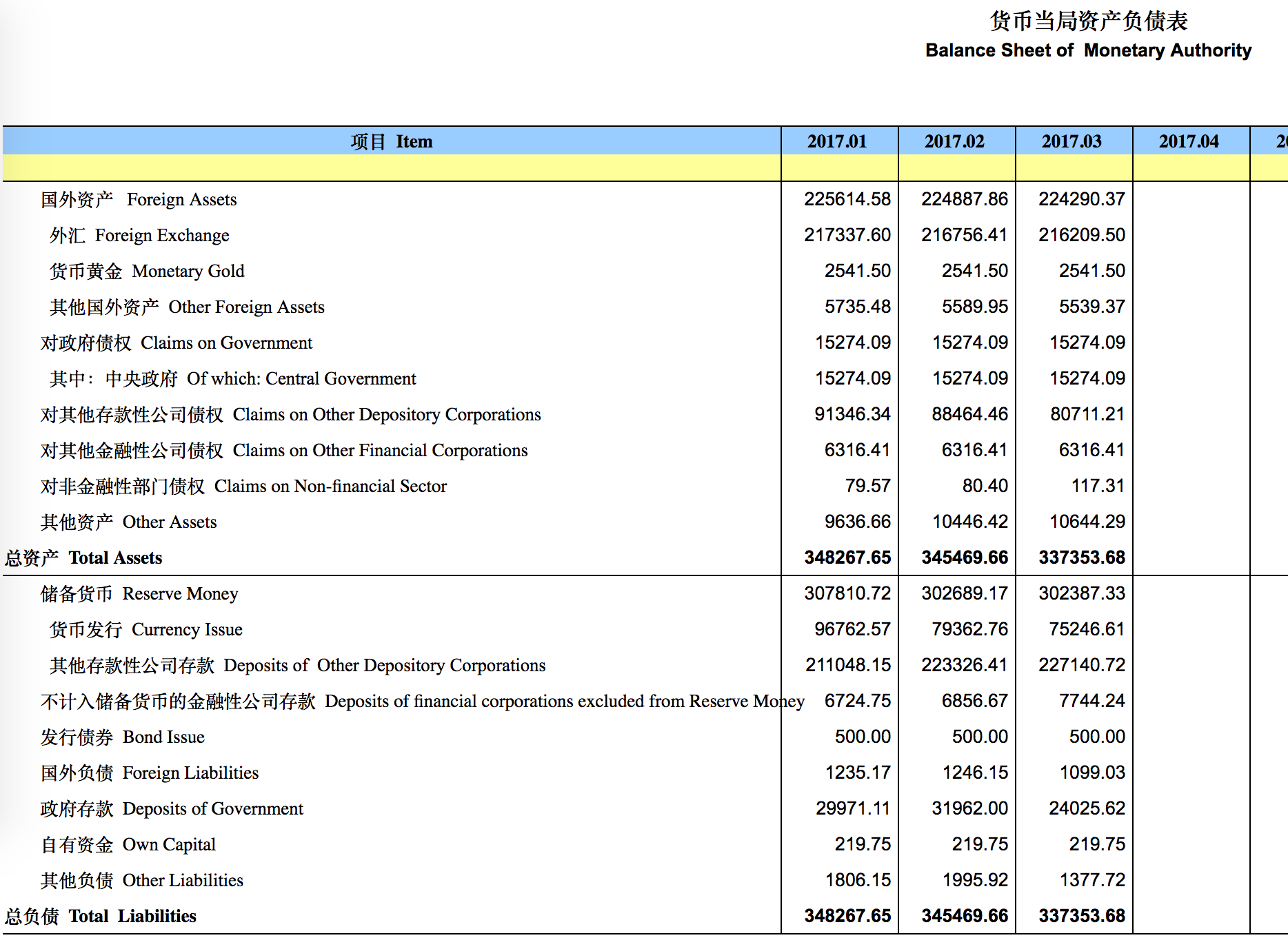Select the 'Claims on Government' row label
This screenshot has width=1288, height=940.
177,343
